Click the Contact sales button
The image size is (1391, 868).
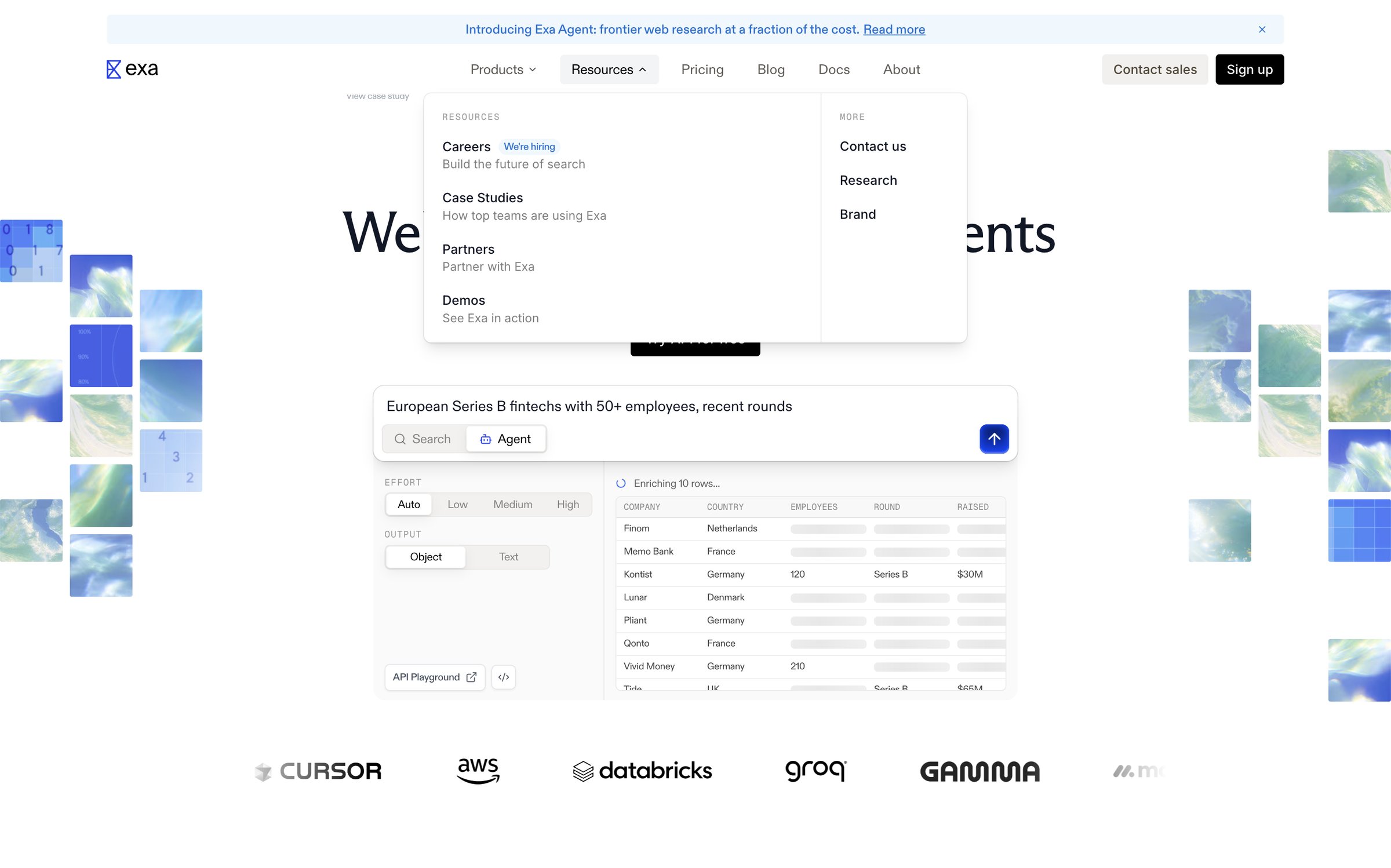pos(1155,70)
